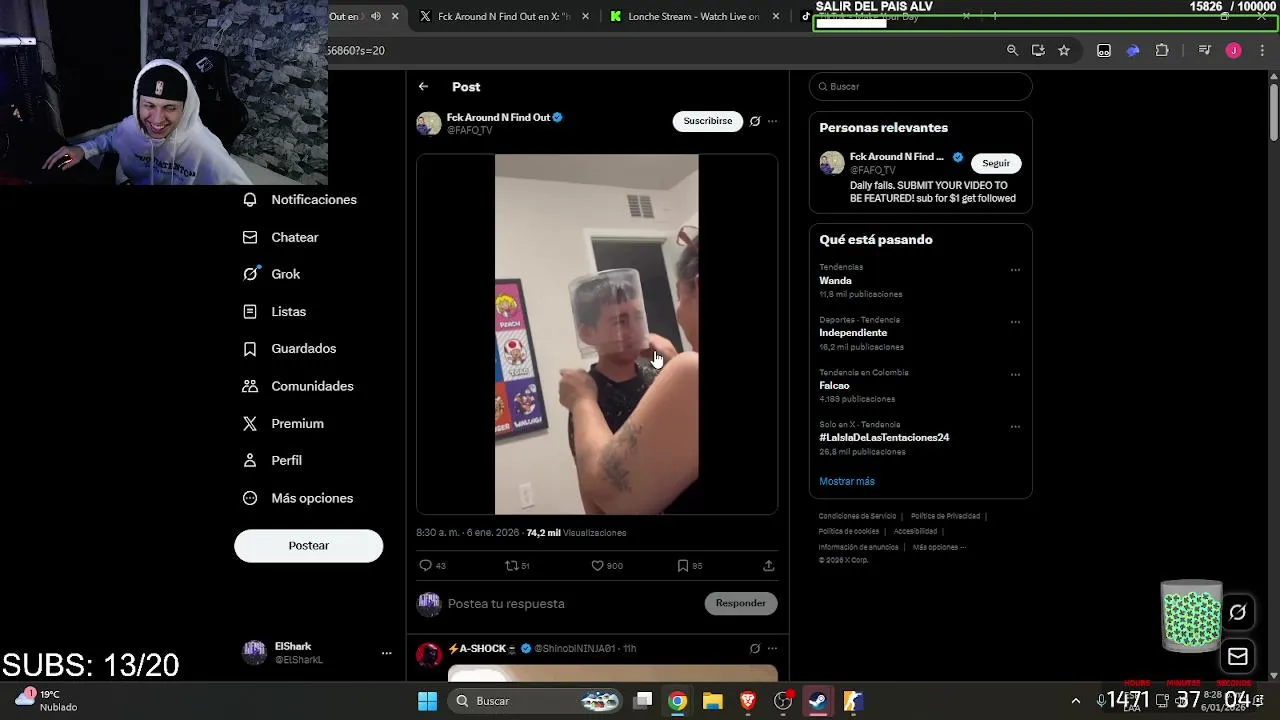This screenshot has height=720, width=1280.
Task: Open the ElShark account menu dots
Action: click(x=386, y=653)
